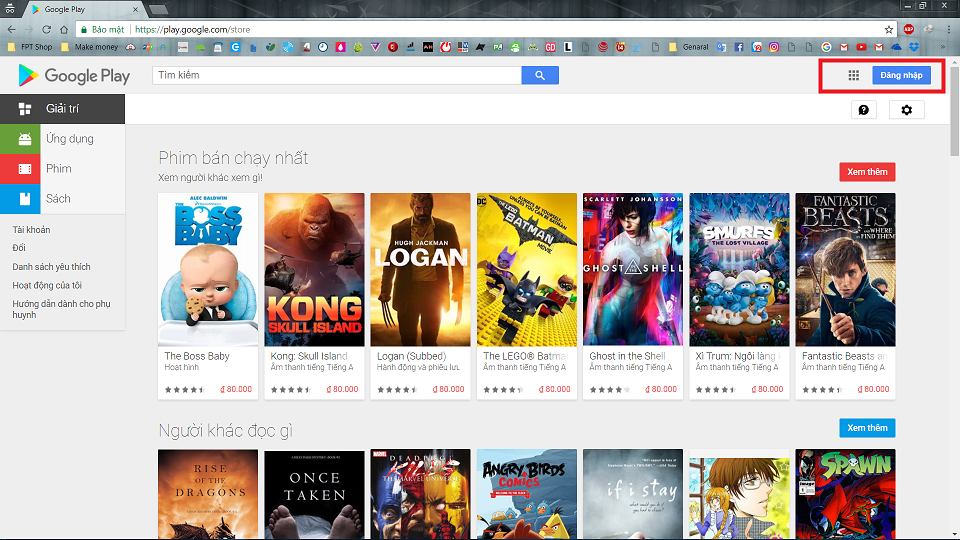Open the Angry Birds Comics cover
Screen dimensions: 960x540
tap(527, 494)
